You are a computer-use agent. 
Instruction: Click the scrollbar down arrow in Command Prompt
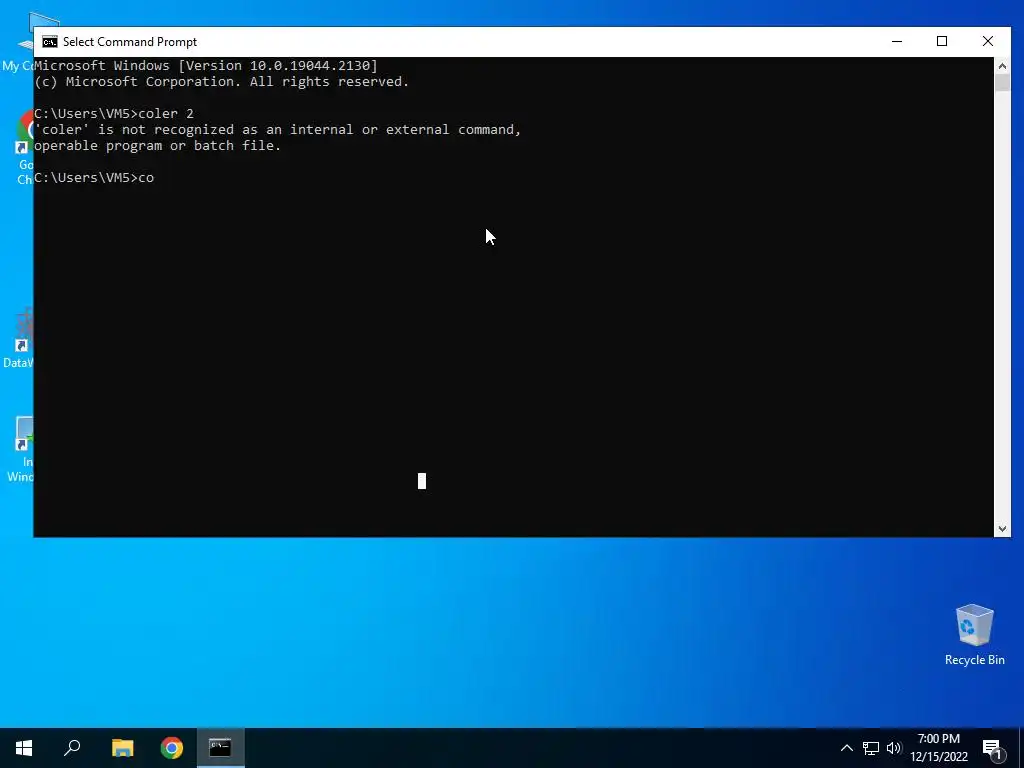pyautogui.click(x=1002, y=529)
